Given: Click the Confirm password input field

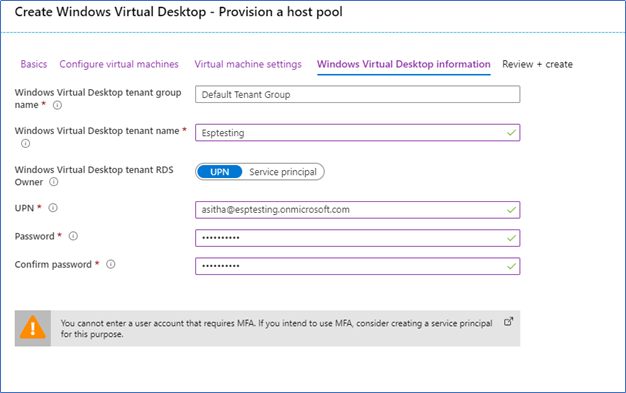Looking at the screenshot, I should click(358, 266).
